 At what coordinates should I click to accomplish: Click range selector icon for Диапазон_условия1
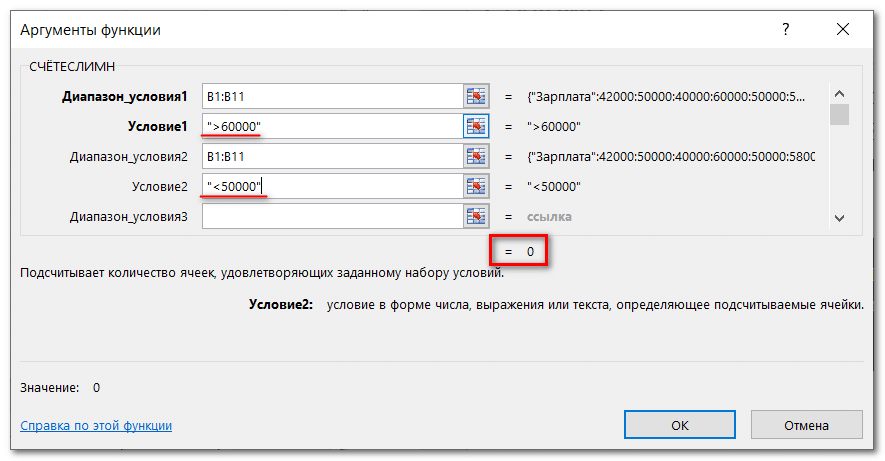tap(476, 96)
